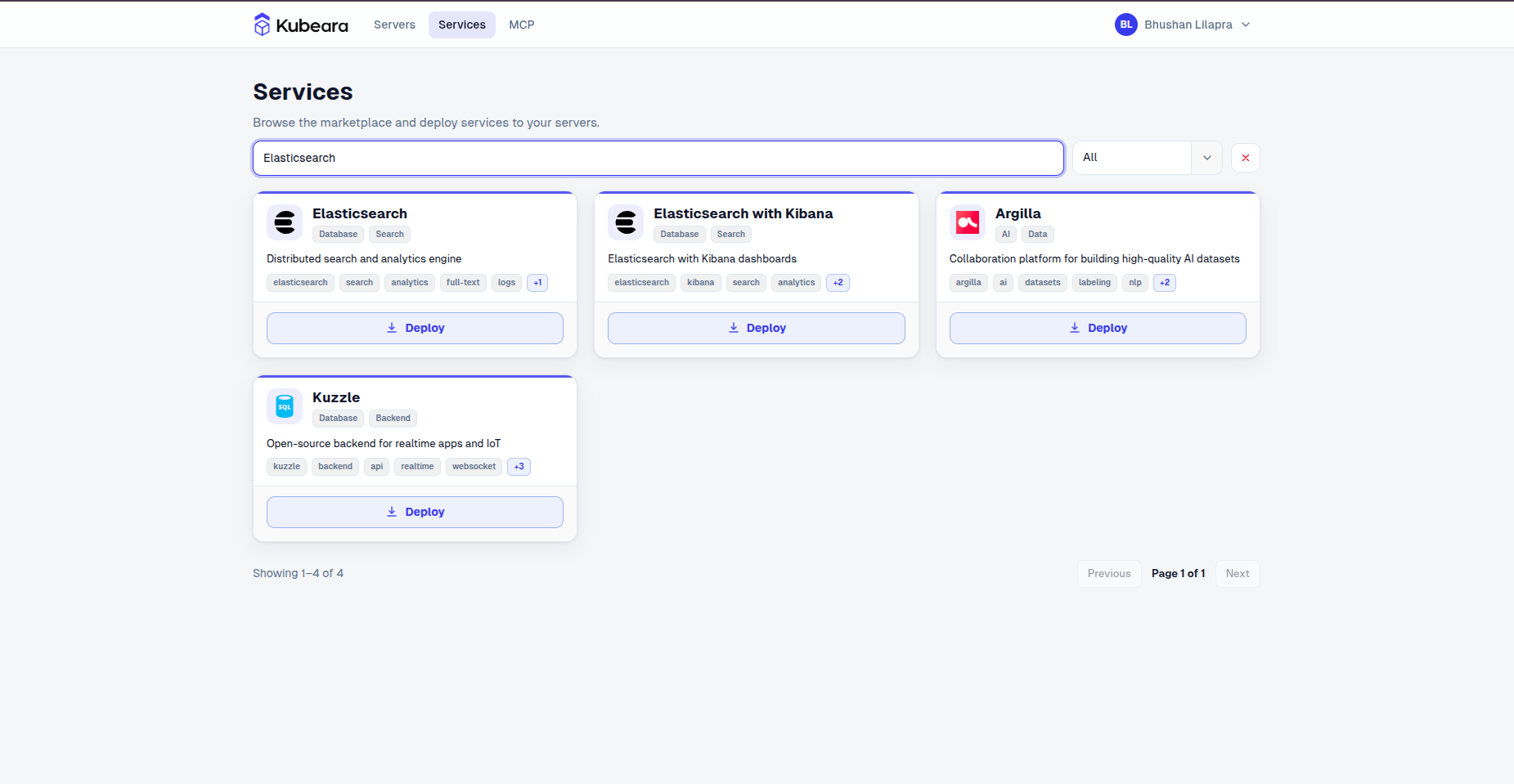This screenshot has height=784, width=1514.
Task: Click the Showing 1–4 of 4 text
Action: pyautogui.click(x=298, y=573)
